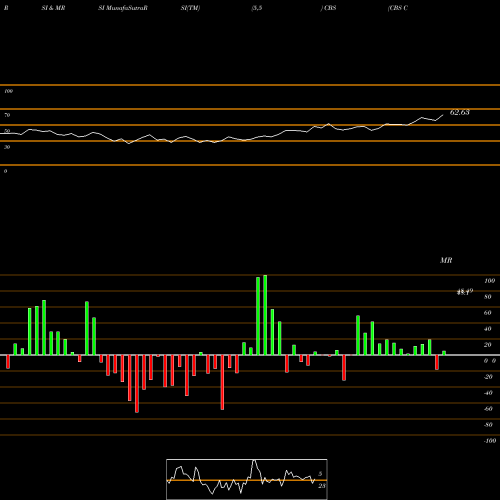This screenshot has width=500, height=500.
Task: Open the mini RSI thumbnail chart
Action: (x=247, y=479)
